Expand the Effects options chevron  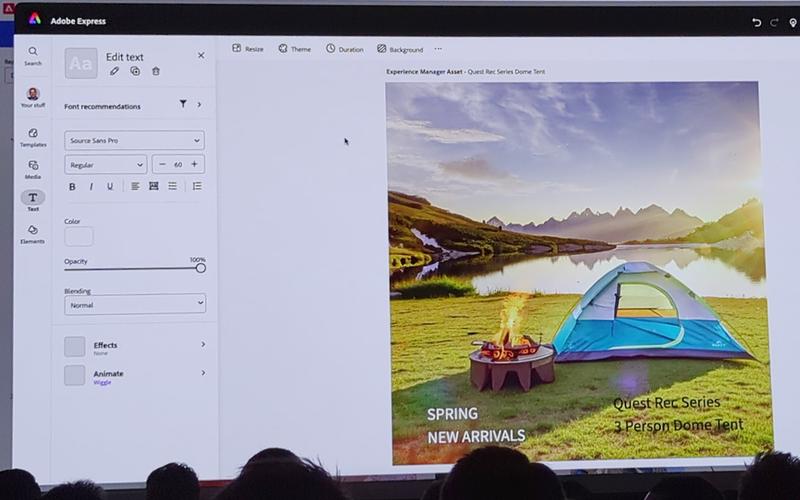(203, 344)
